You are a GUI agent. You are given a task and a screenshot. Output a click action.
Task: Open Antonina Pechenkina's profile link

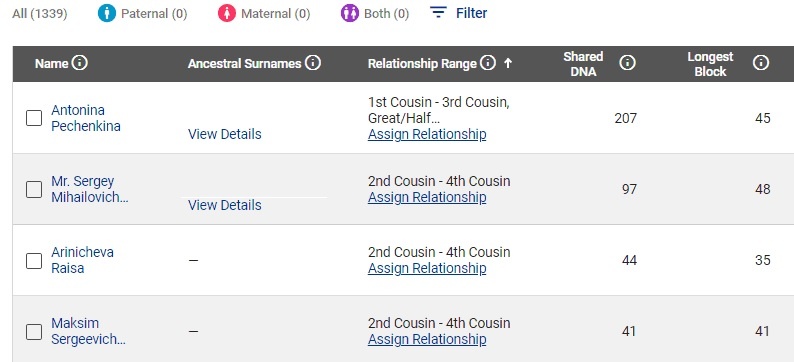click(x=86, y=118)
